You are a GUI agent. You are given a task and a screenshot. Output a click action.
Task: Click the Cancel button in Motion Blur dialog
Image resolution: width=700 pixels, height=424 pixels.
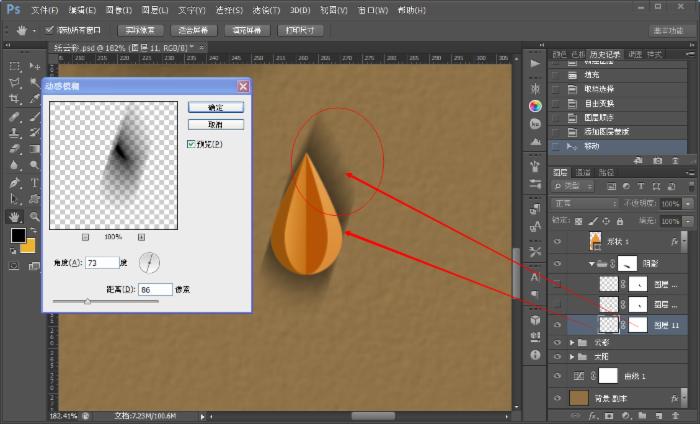pyautogui.click(x=216, y=125)
